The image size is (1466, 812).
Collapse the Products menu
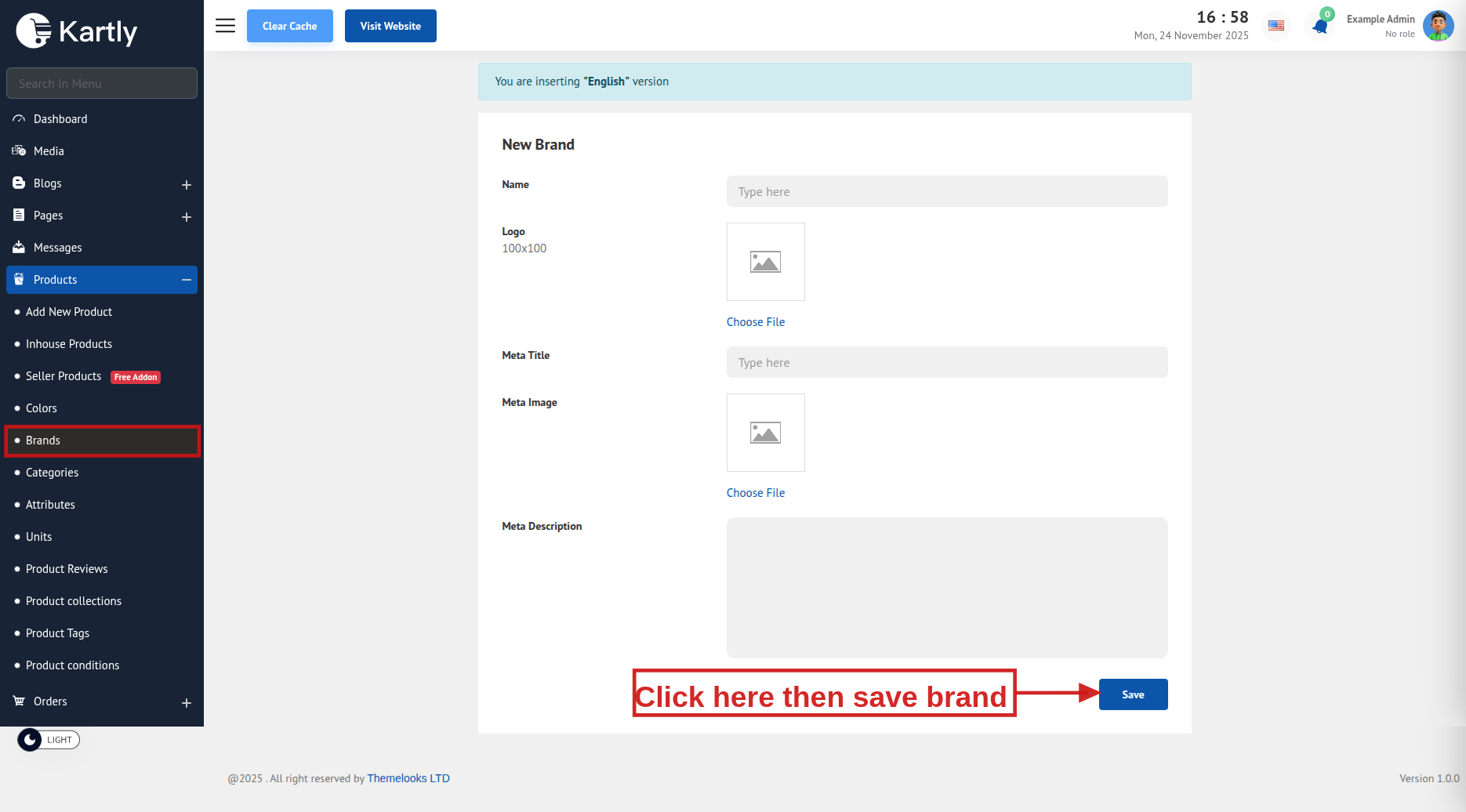(187, 280)
